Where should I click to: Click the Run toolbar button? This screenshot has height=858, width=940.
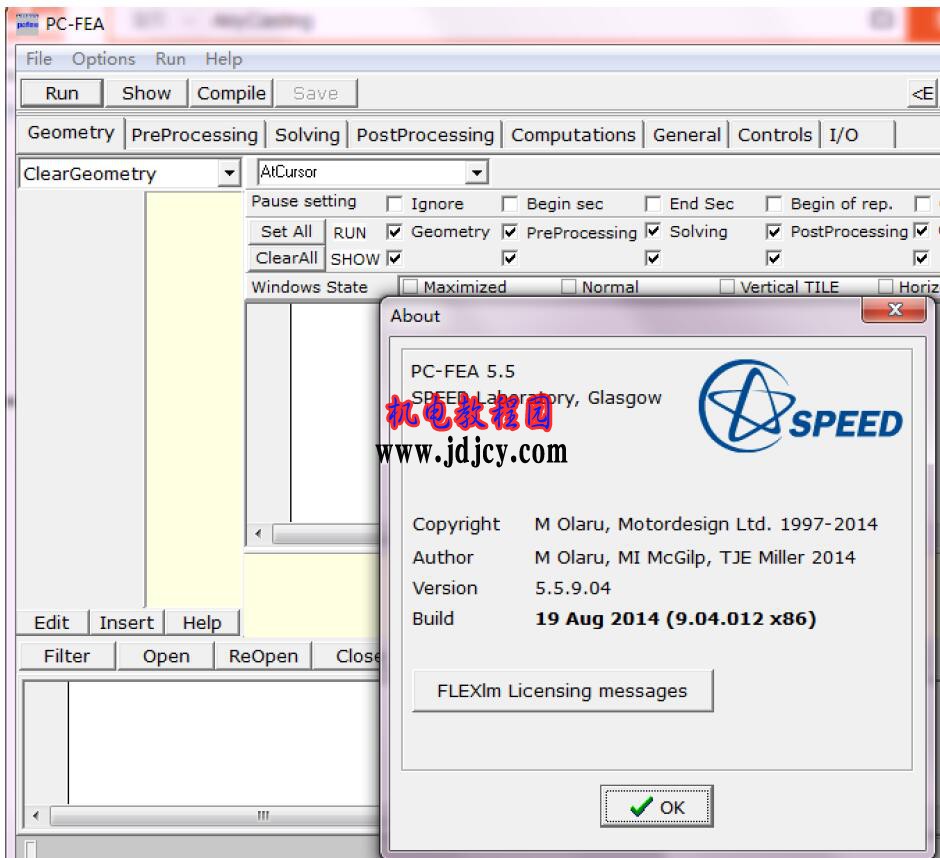62,94
